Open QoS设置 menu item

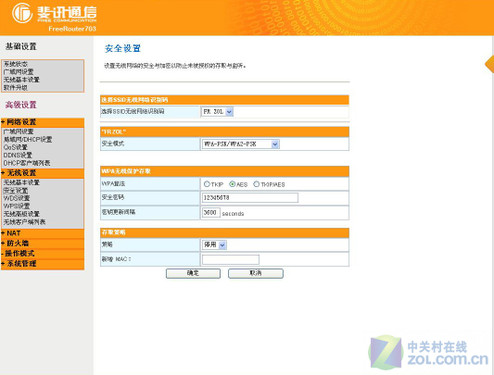15,147
